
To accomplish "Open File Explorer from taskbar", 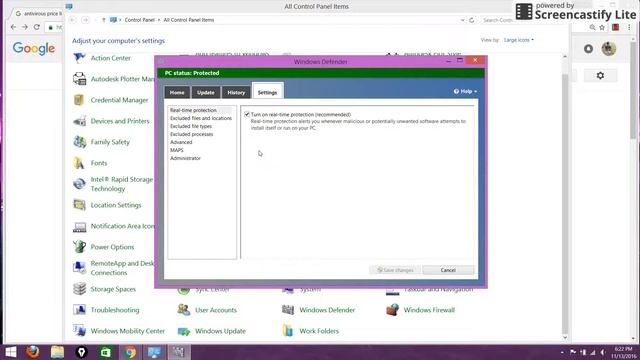I will [x=57, y=352].
